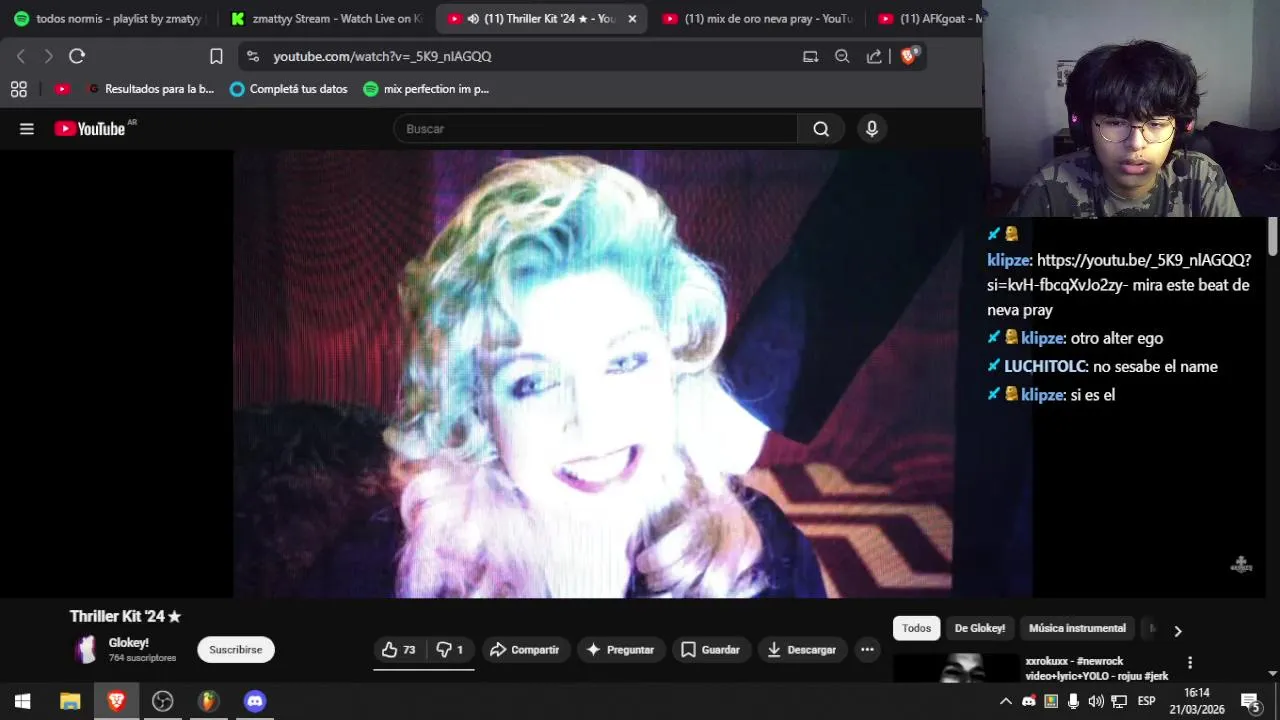1280x720 pixels.
Task: Bookmark this page with the bookmark icon
Action: (x=216, y=57)
